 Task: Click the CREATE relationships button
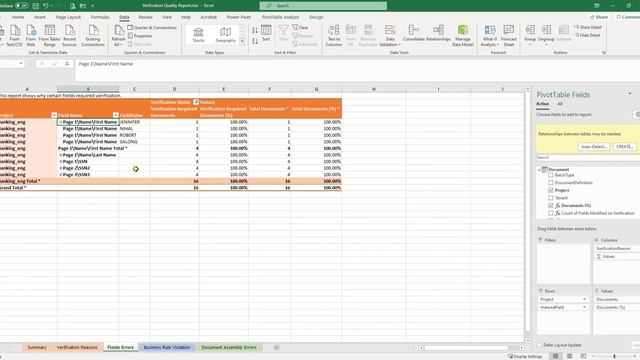tap(624, 147)
